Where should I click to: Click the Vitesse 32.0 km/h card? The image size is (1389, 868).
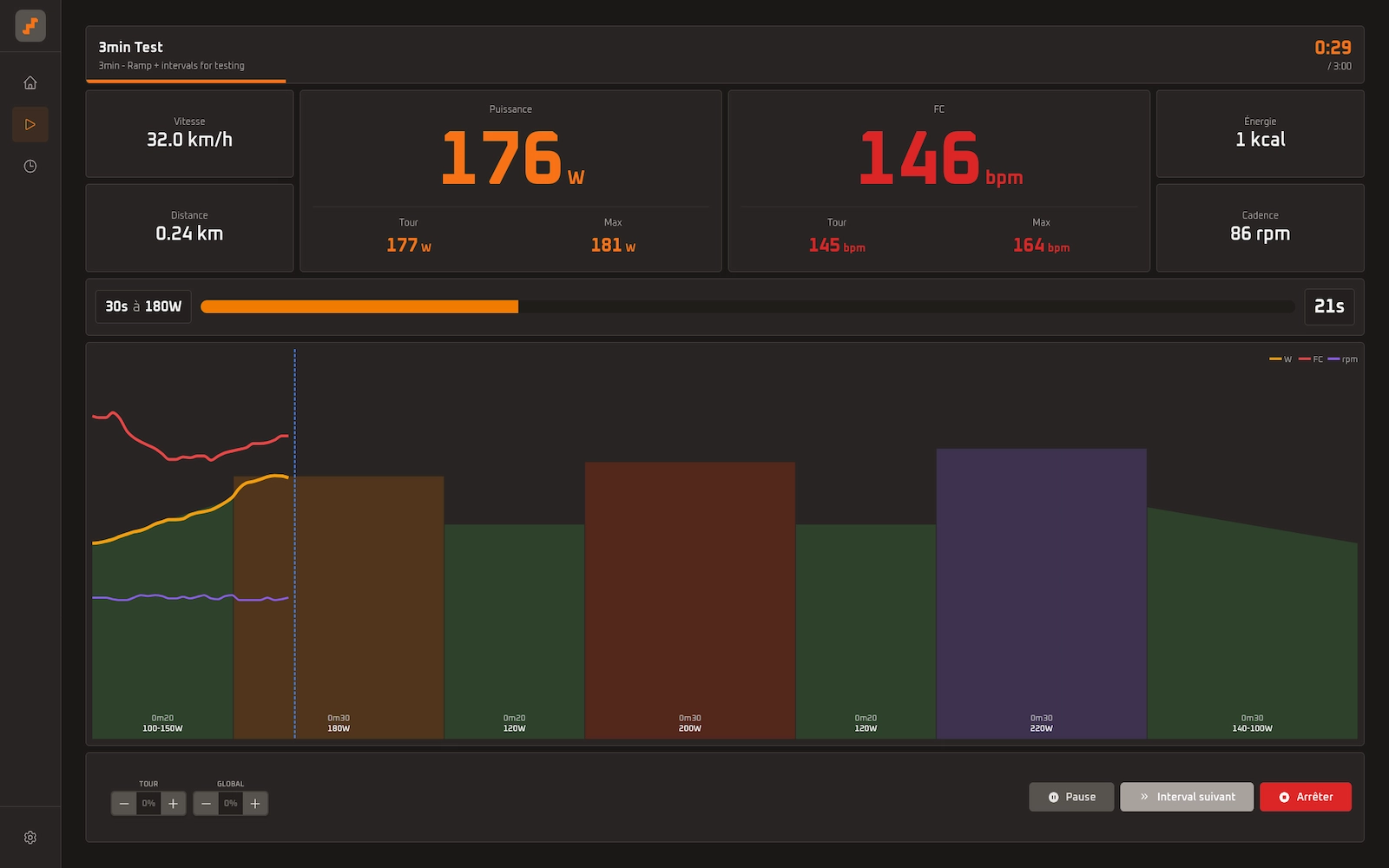pos(189,134)
